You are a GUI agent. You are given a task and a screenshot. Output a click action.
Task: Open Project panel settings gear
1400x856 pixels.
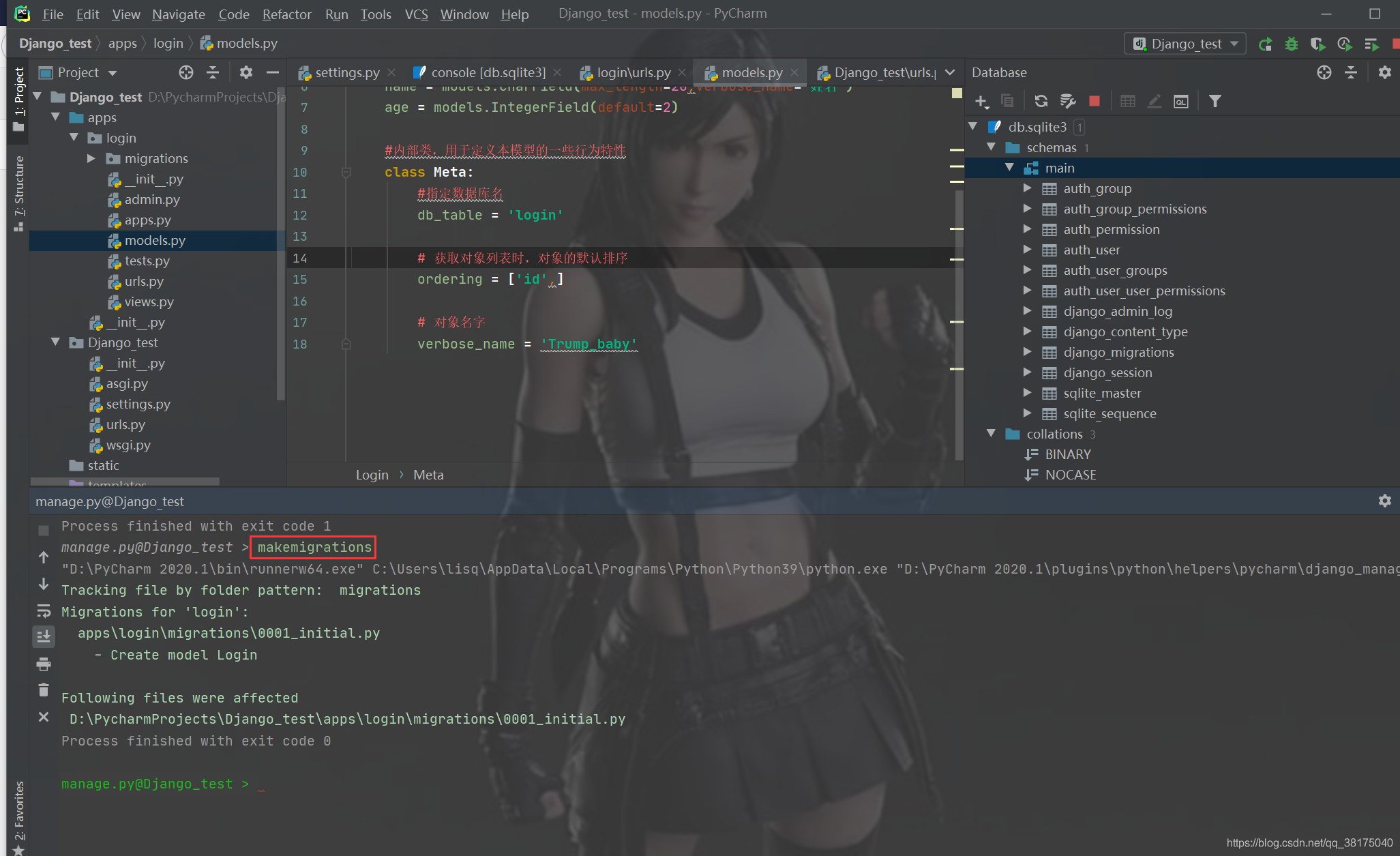point(245,72)
